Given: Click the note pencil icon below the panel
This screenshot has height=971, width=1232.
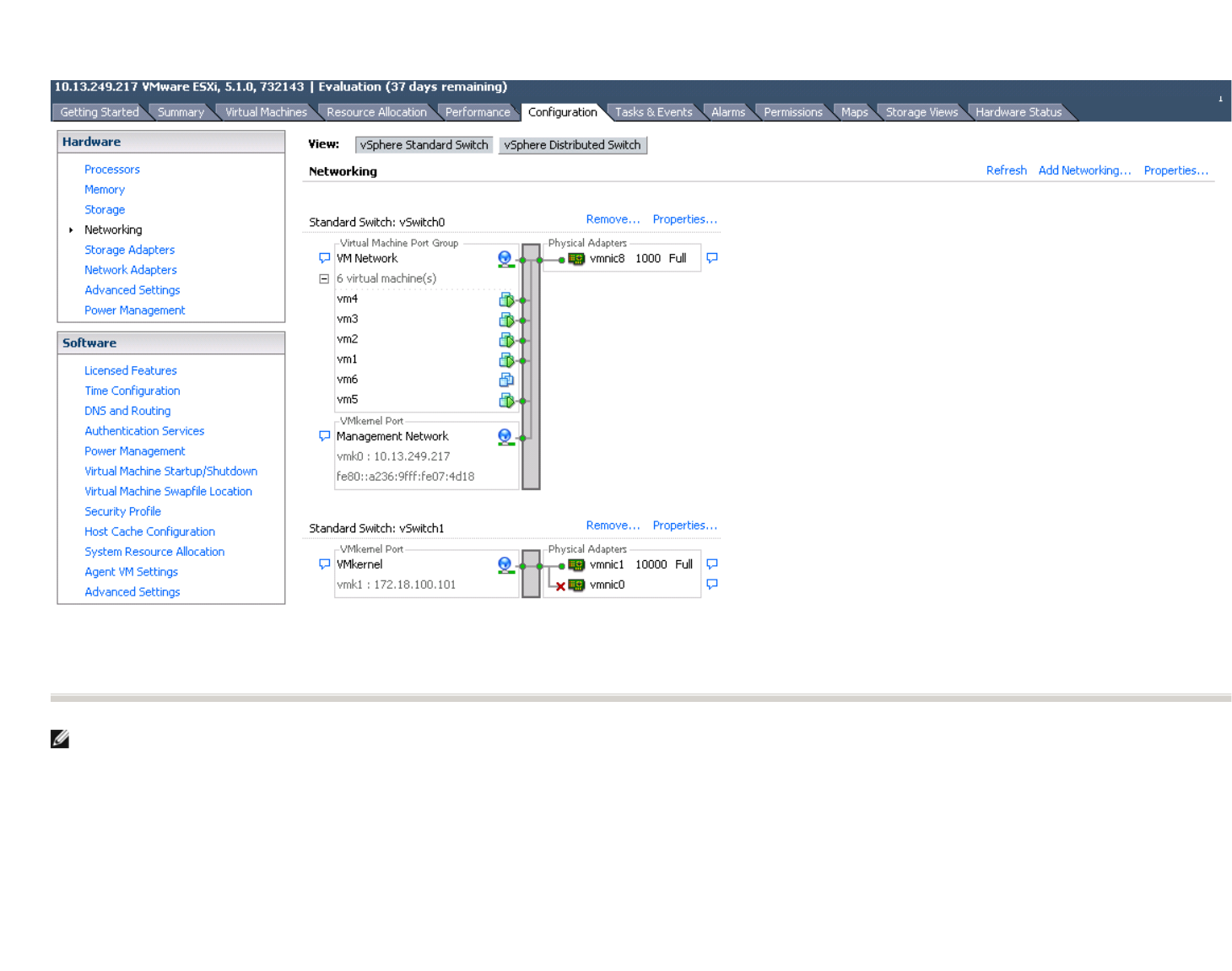Looking at the screenshot, I should pyautogui.click(x=60, y=740).
